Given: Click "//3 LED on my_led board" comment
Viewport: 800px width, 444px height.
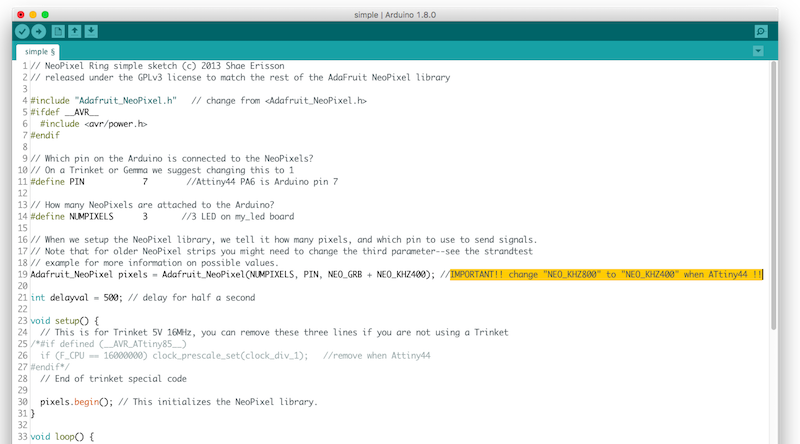Looking at the screenshot, I should [238, 216].
